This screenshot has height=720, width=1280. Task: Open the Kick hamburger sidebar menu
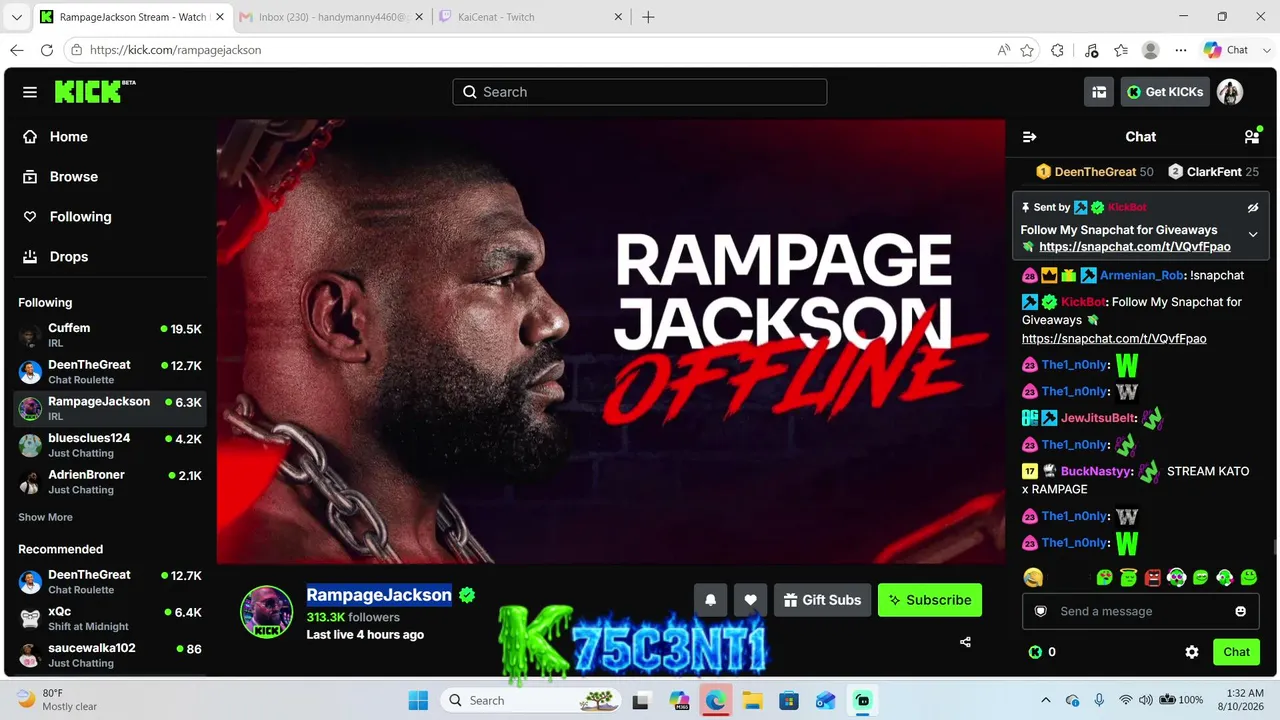[x=30, y=92]
